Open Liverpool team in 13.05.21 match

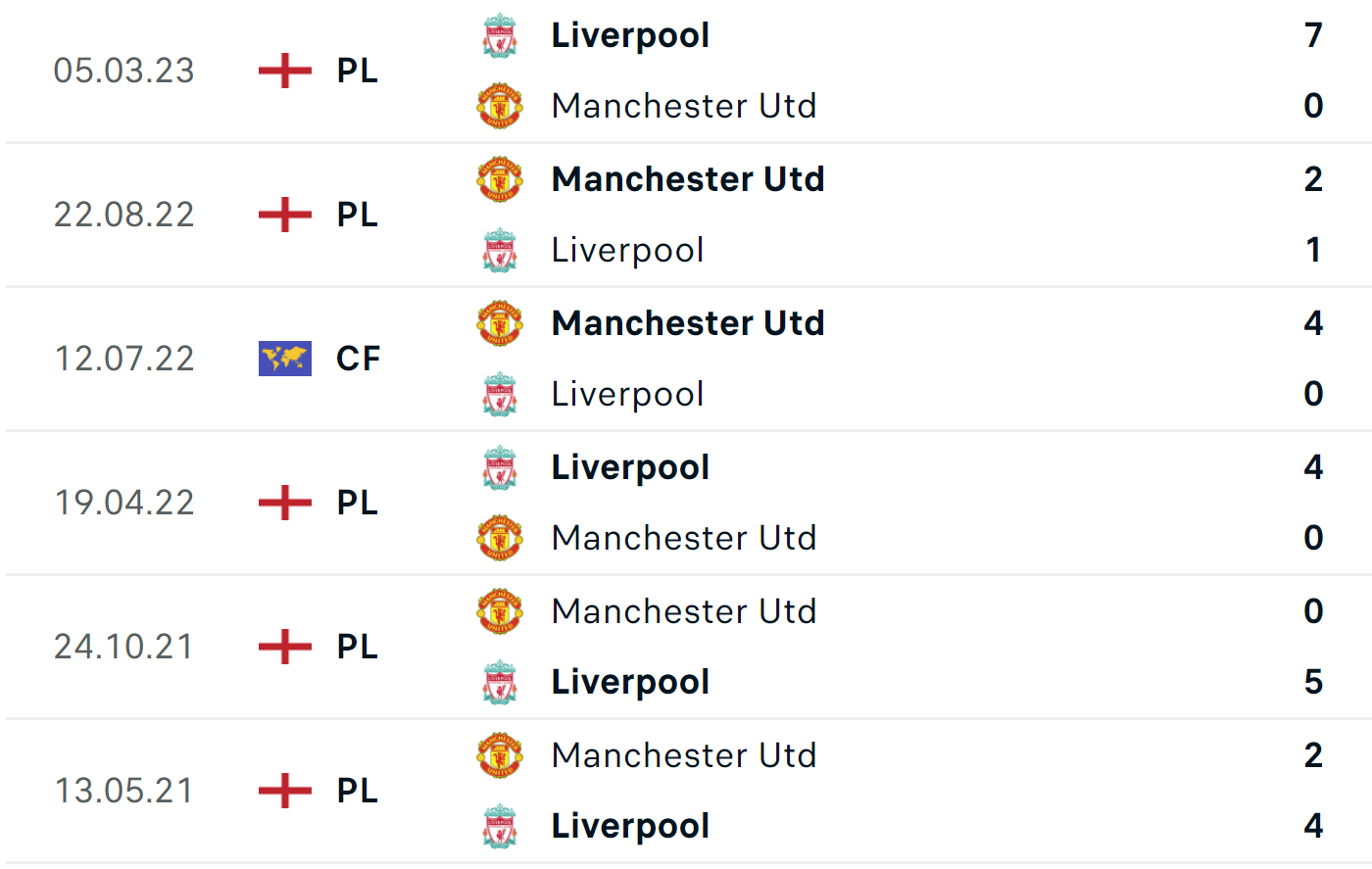[630, 827]
